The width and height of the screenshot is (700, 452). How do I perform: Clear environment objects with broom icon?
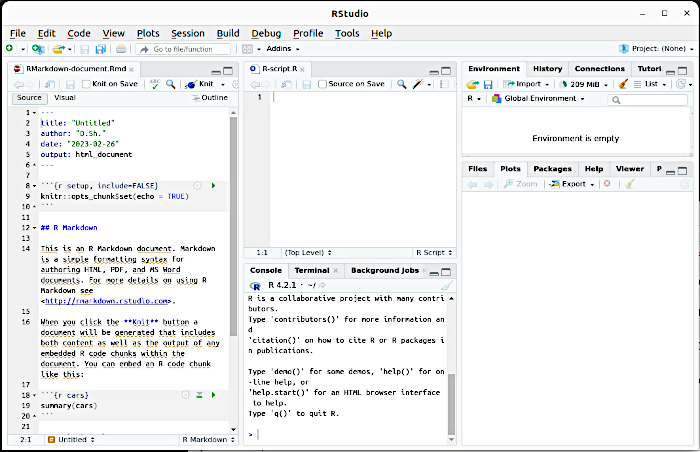pos(623,84)
